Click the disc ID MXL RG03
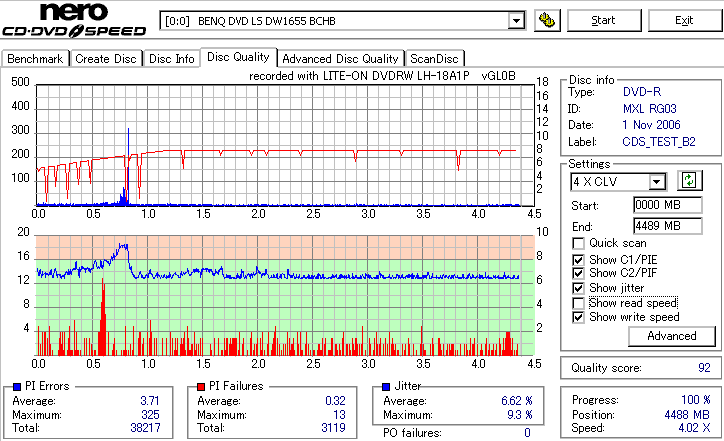Image resolution: width=724 pixels, height=441 pixels. click(x=650, y=109)
